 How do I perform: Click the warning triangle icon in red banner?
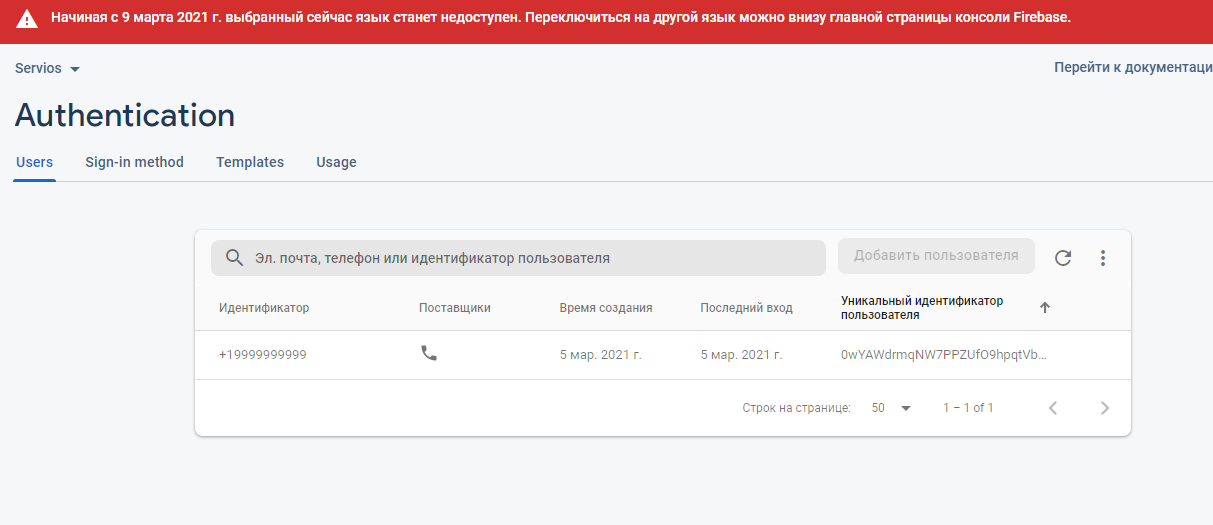coord(27,19)
